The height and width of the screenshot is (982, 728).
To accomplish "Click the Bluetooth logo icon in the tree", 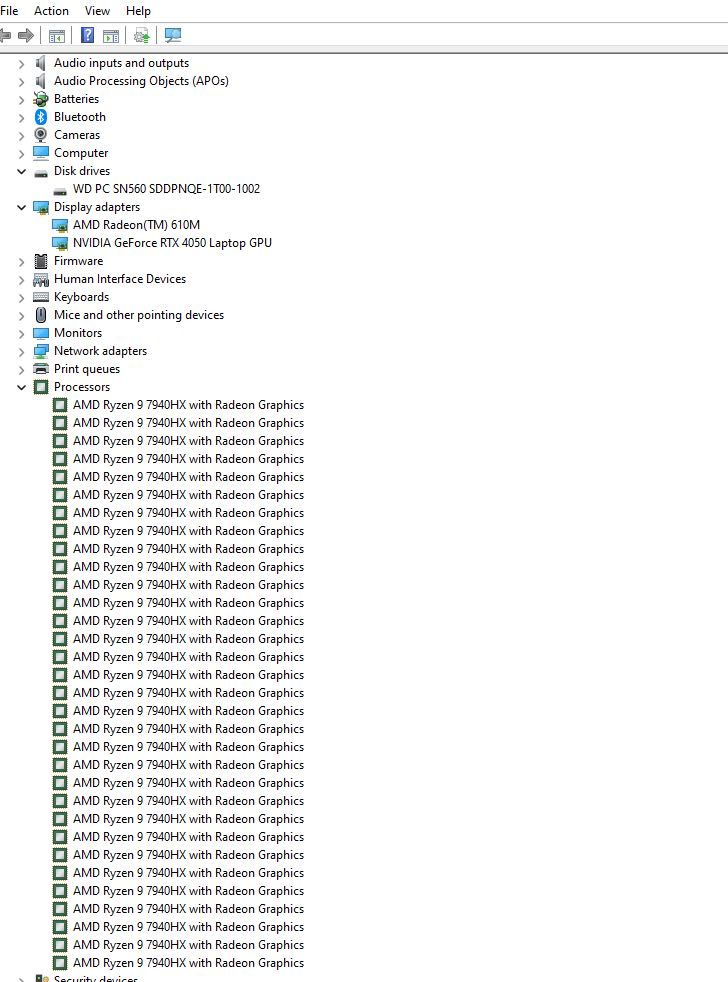I will coord(41,117).
